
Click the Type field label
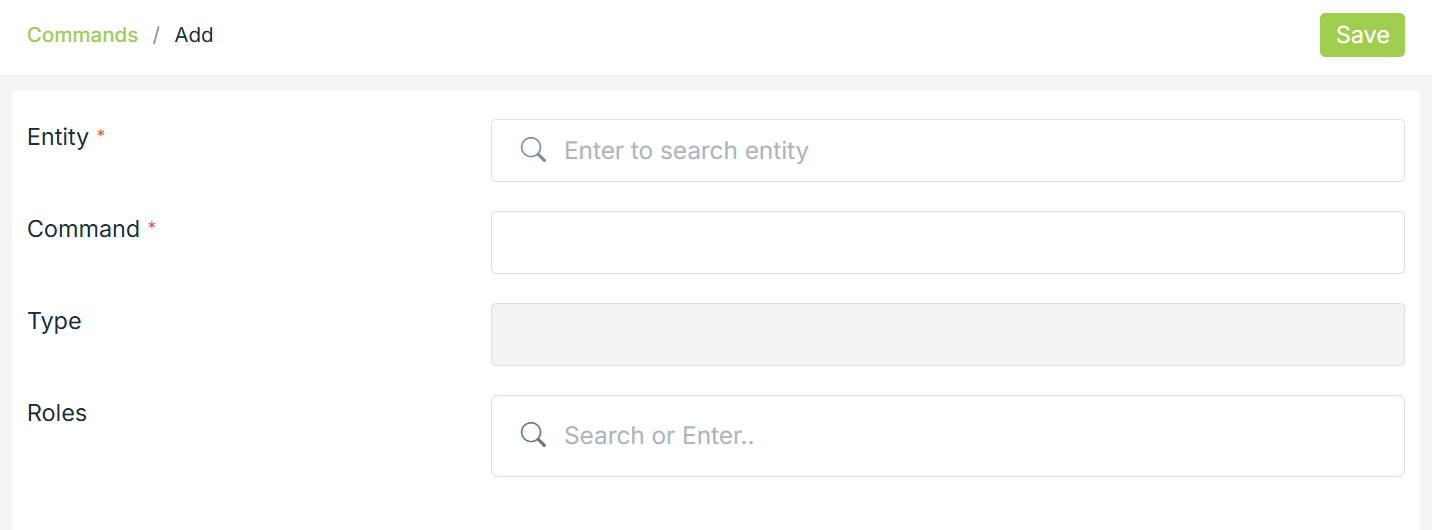(x=54, y=321)
